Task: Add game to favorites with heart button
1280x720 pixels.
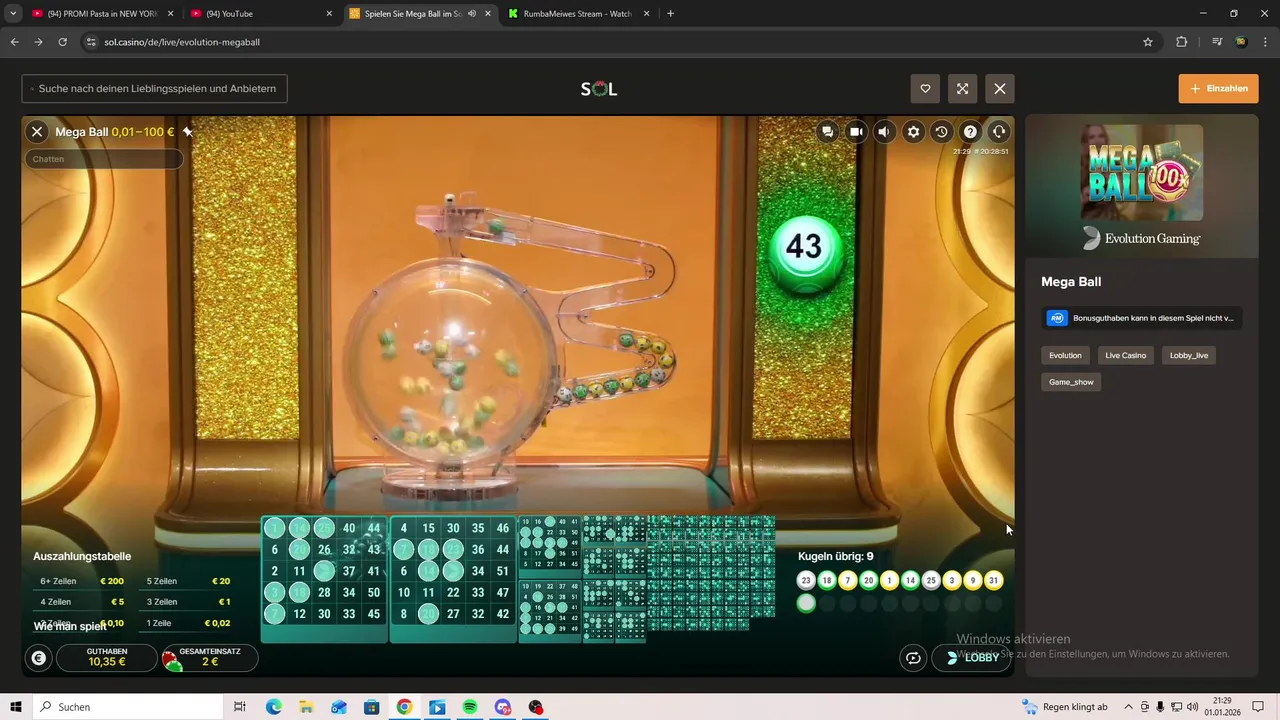Action: click(925, 88)
